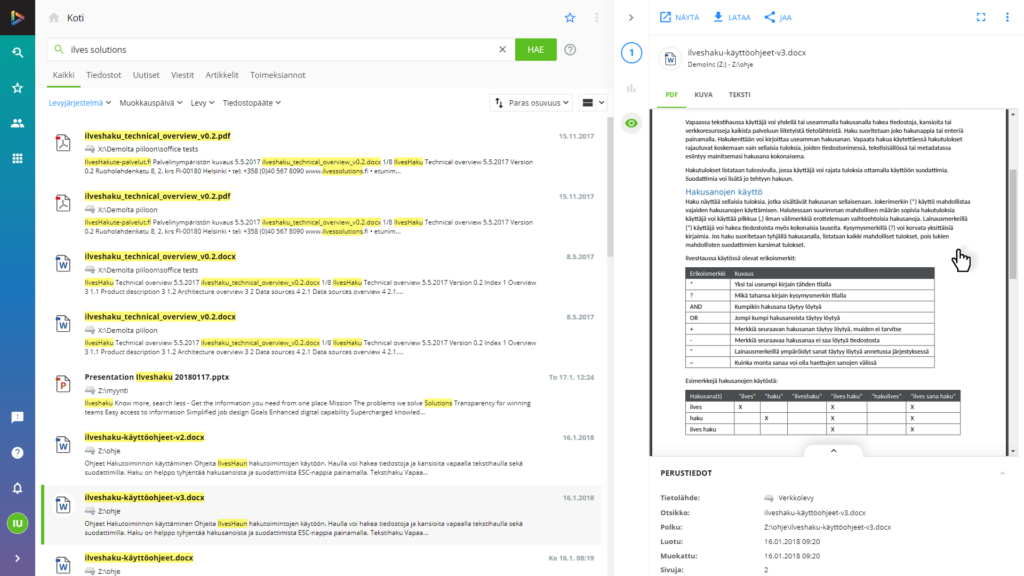This screenshot has height=576, width=1024.
Task: Open Presentation Ilveshaku 20180117.pptx result
Action: coord(157,377)
